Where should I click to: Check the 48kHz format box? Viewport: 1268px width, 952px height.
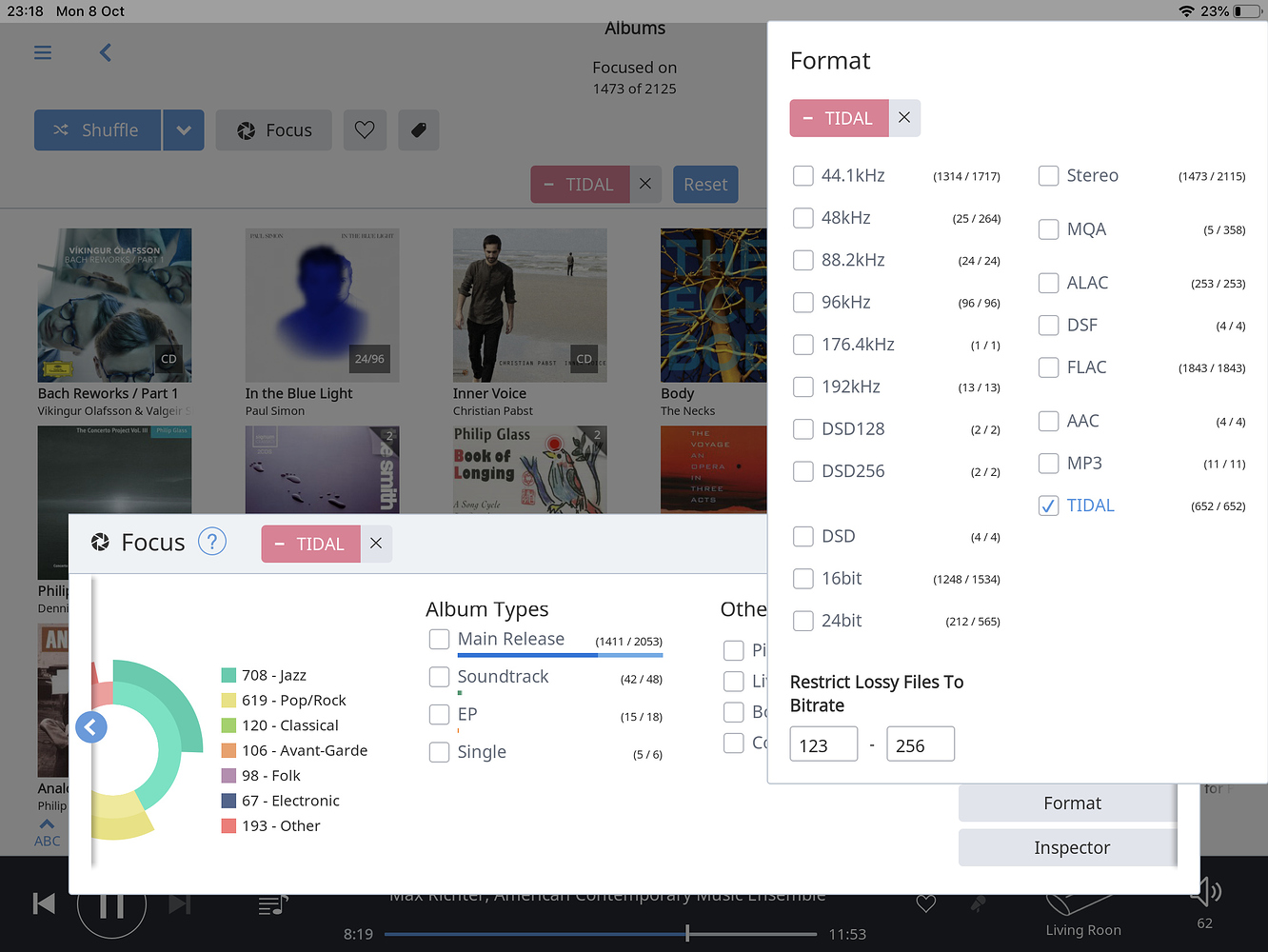(803, 218)
